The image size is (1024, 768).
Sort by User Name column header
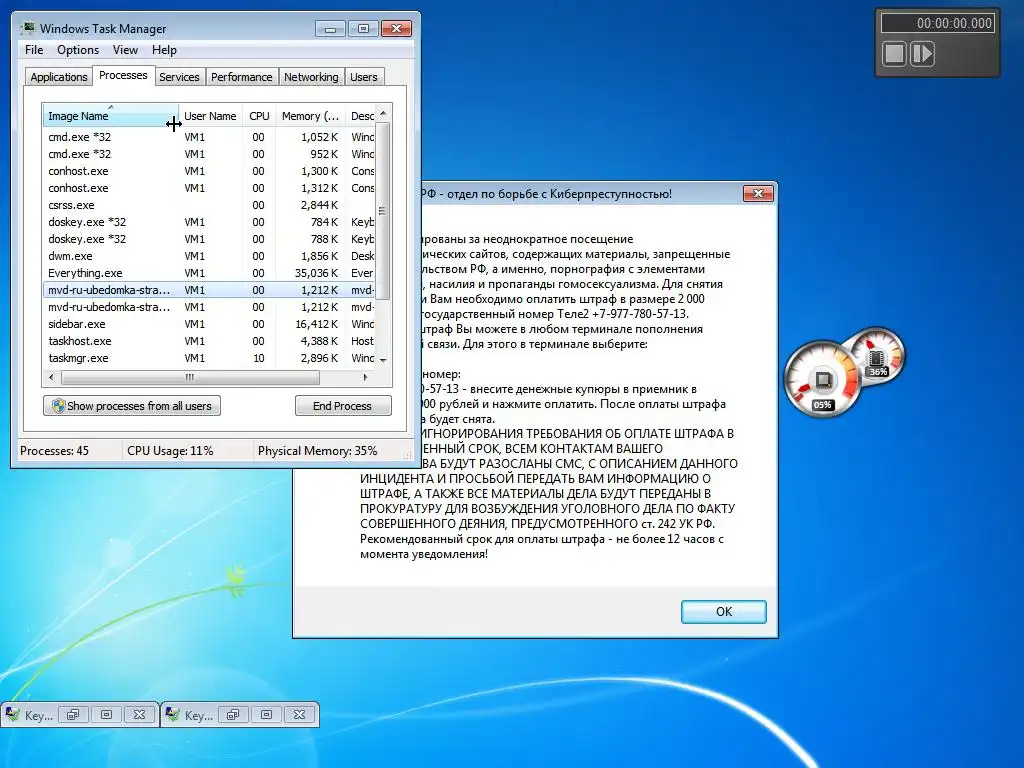click(x=210, y=116)
